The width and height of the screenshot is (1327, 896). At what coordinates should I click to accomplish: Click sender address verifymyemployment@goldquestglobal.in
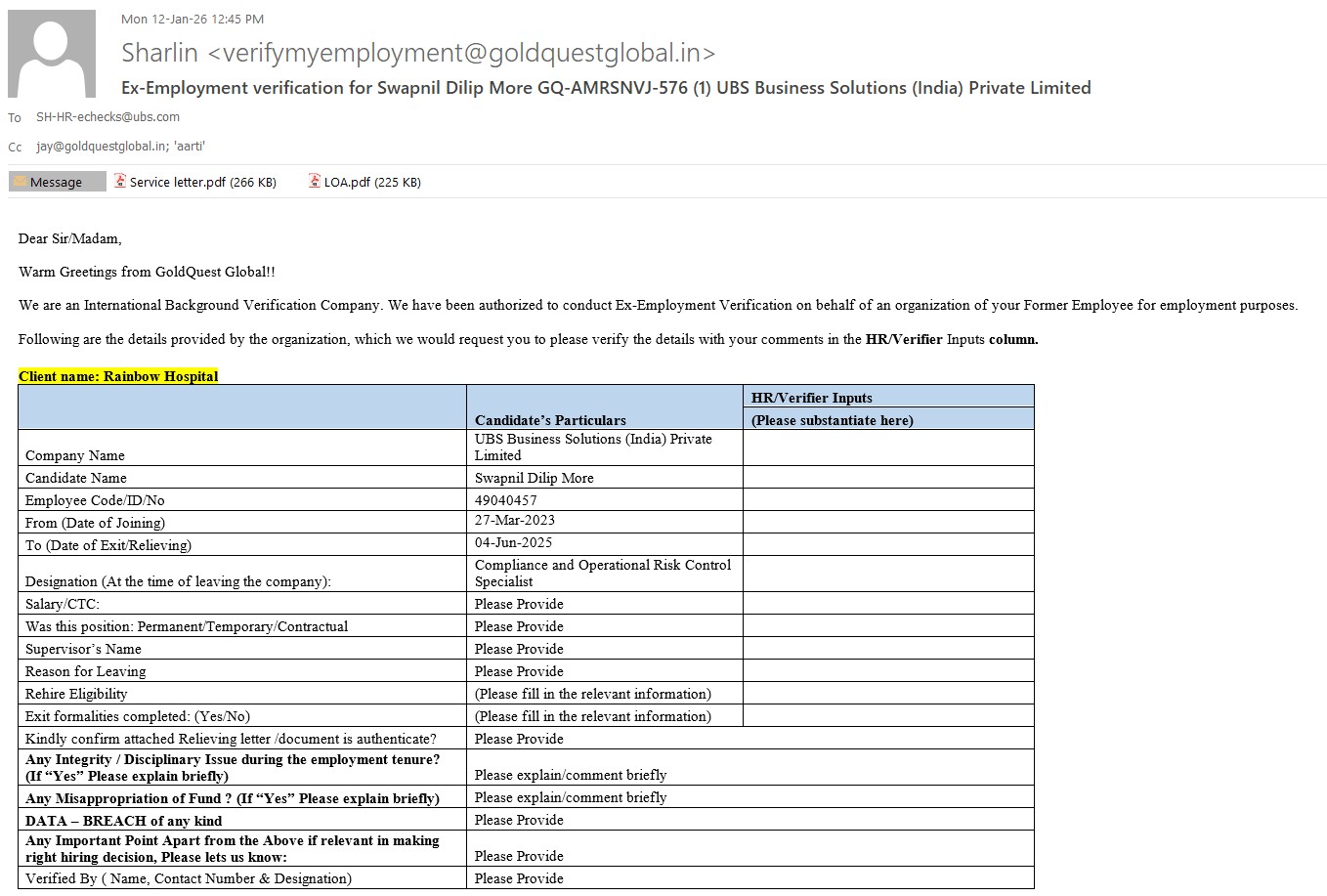461,53
